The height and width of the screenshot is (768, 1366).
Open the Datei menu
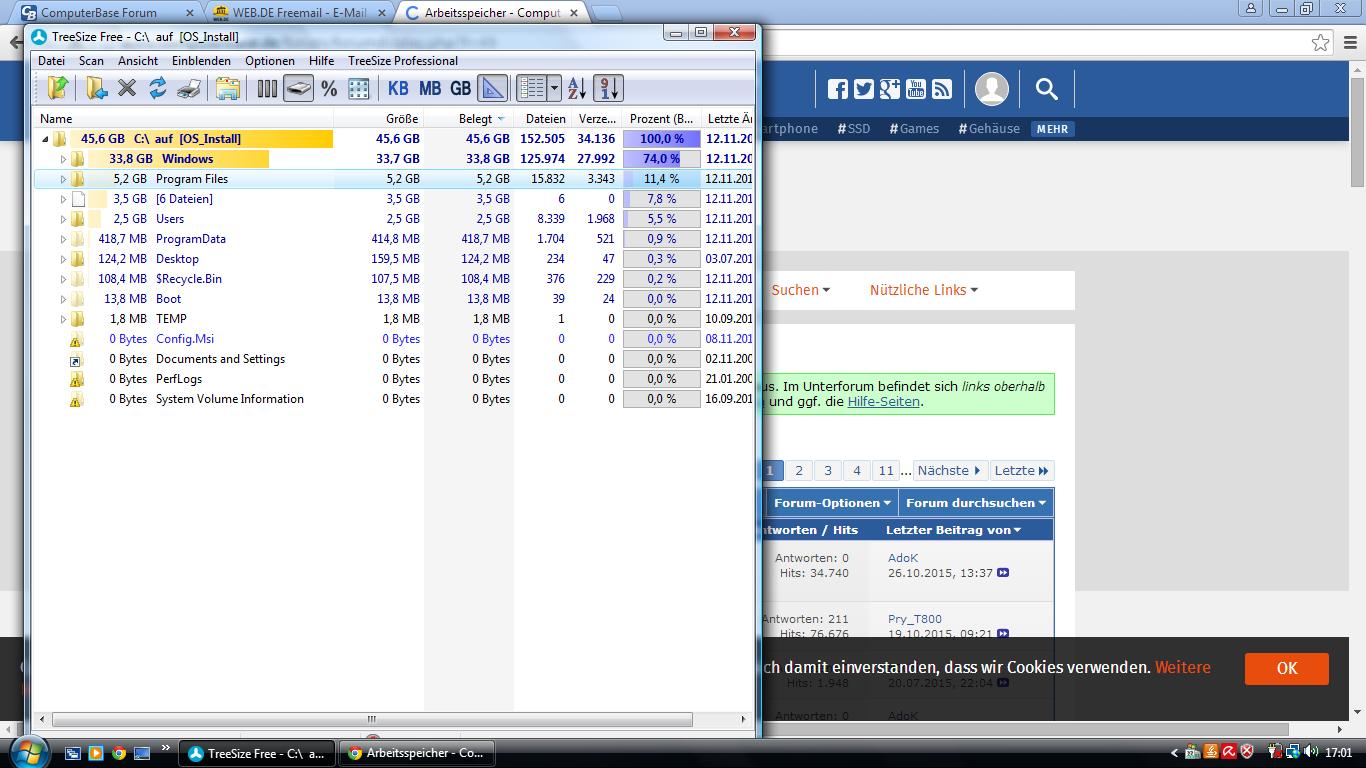click(51, 61)
